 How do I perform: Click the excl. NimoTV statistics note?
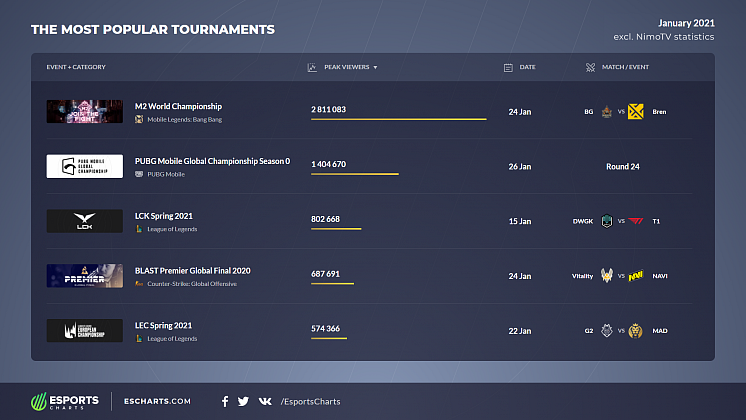click(664, 37)
